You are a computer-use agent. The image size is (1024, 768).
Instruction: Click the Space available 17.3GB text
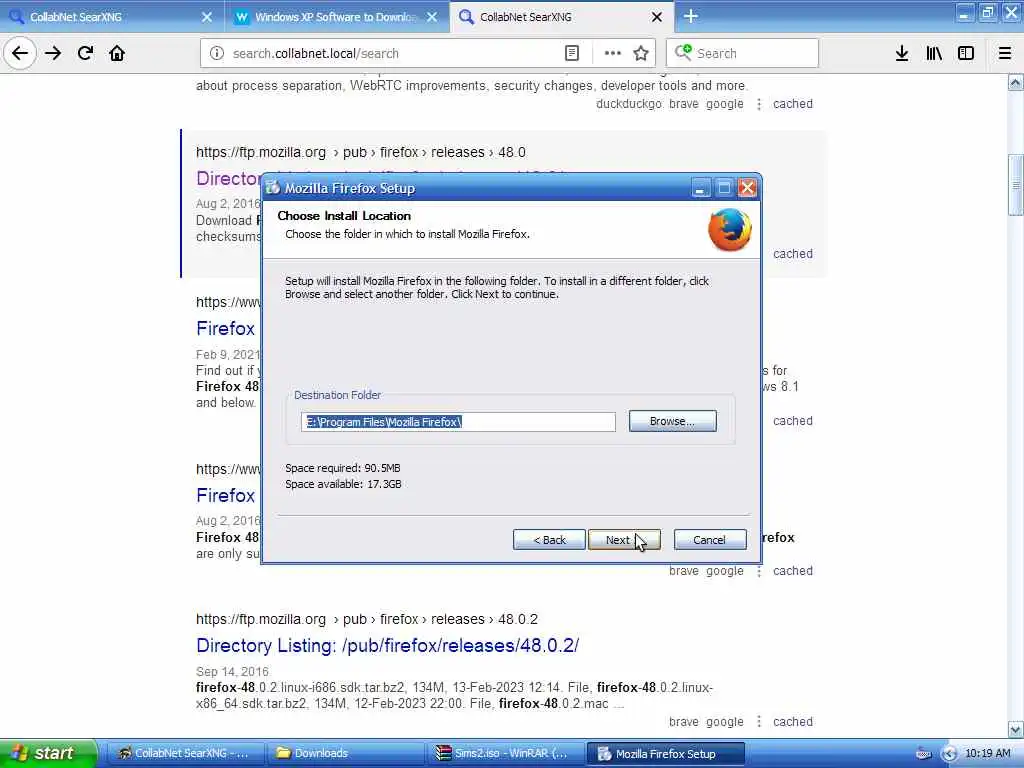pyautogui.click(x=344, y=485)
